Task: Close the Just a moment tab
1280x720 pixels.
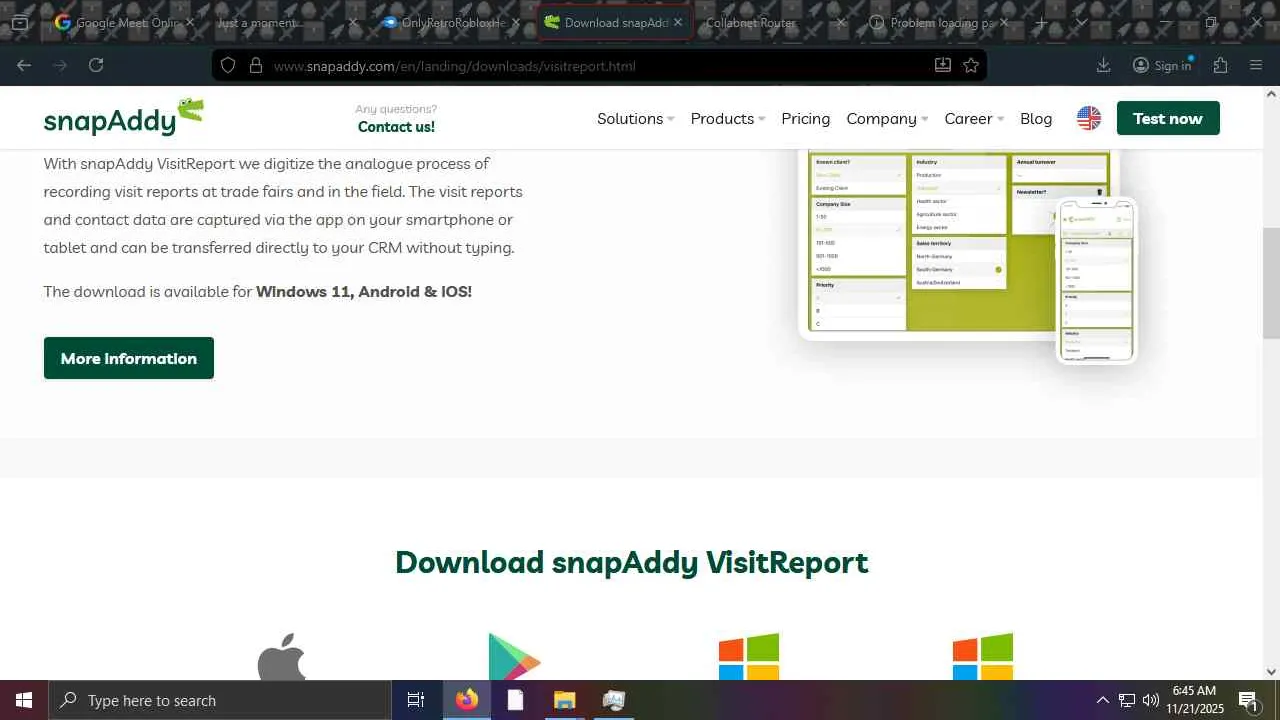Action: tap(352, 22)
